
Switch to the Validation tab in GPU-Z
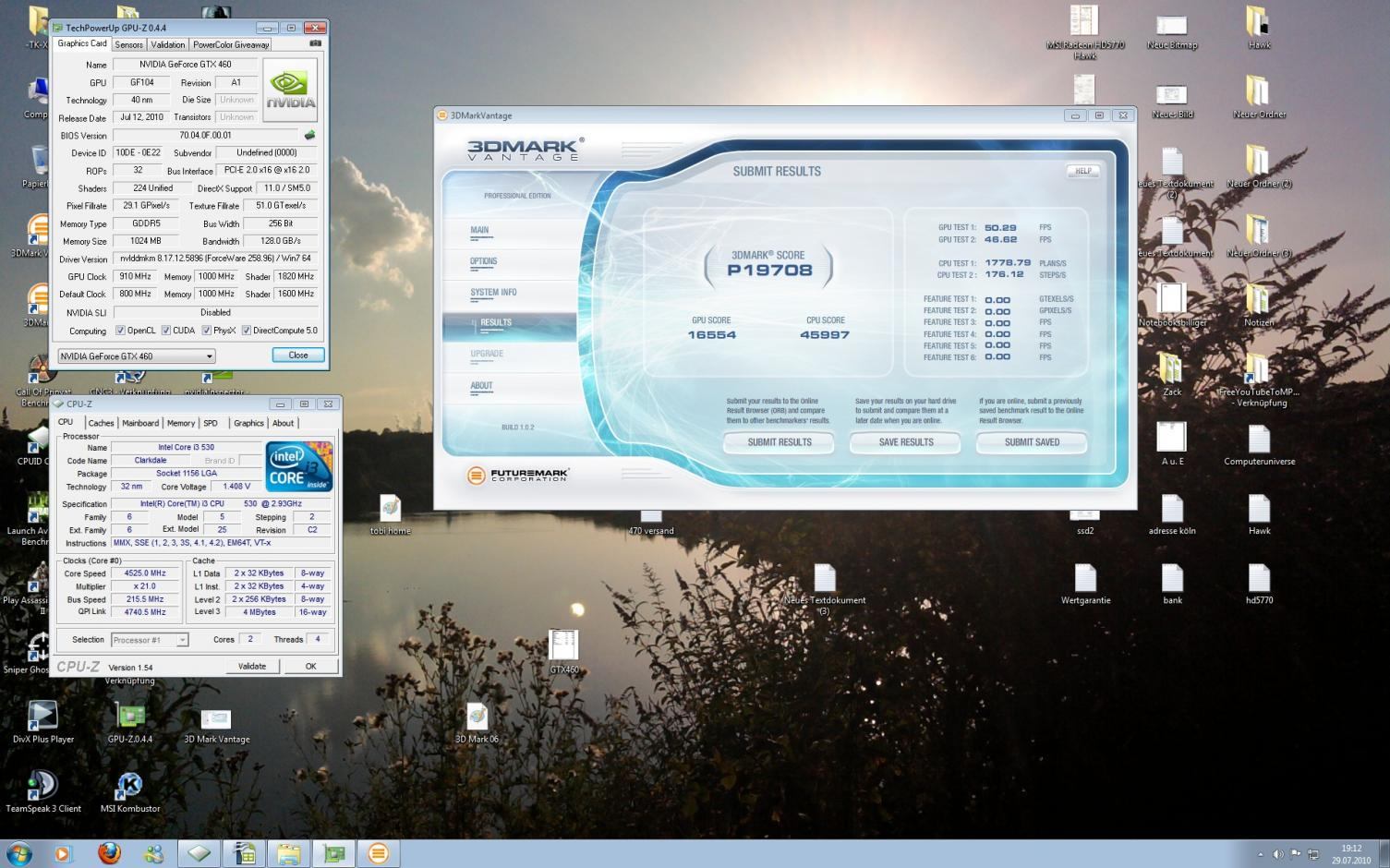(167, 44)
